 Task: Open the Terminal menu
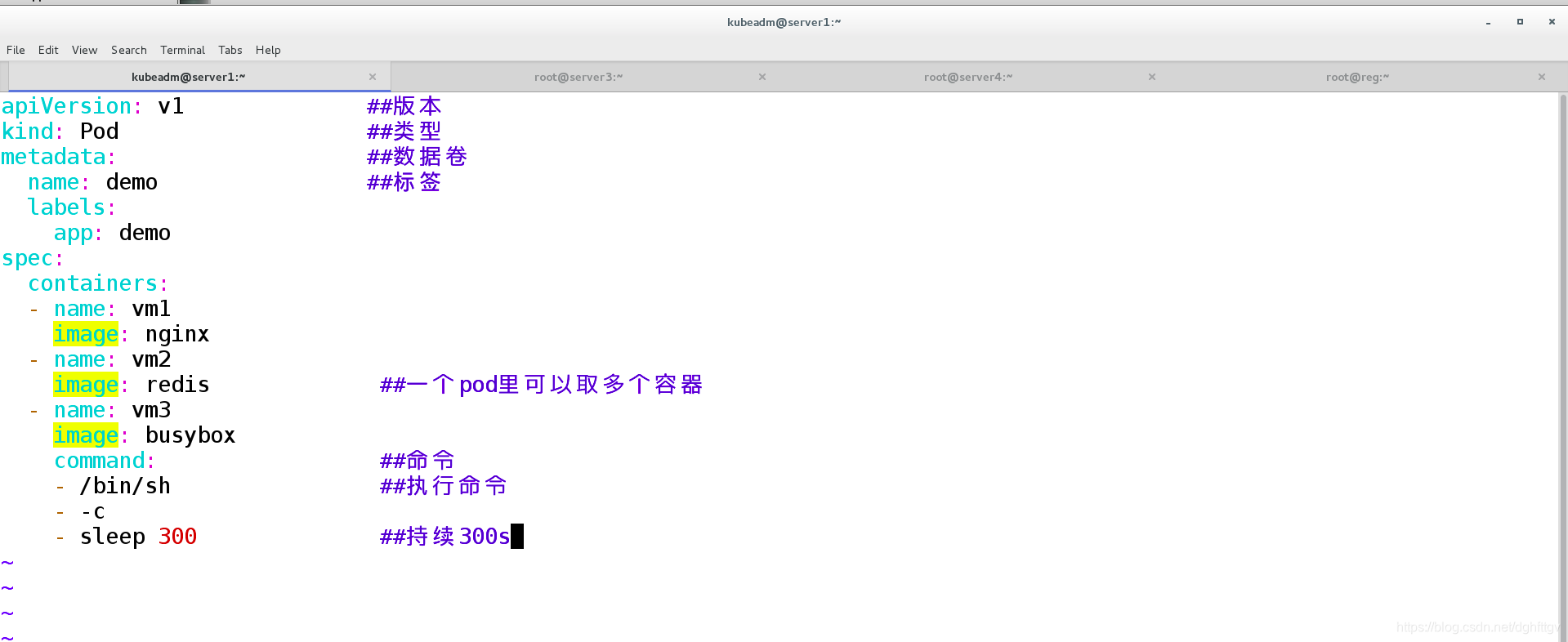182,50
